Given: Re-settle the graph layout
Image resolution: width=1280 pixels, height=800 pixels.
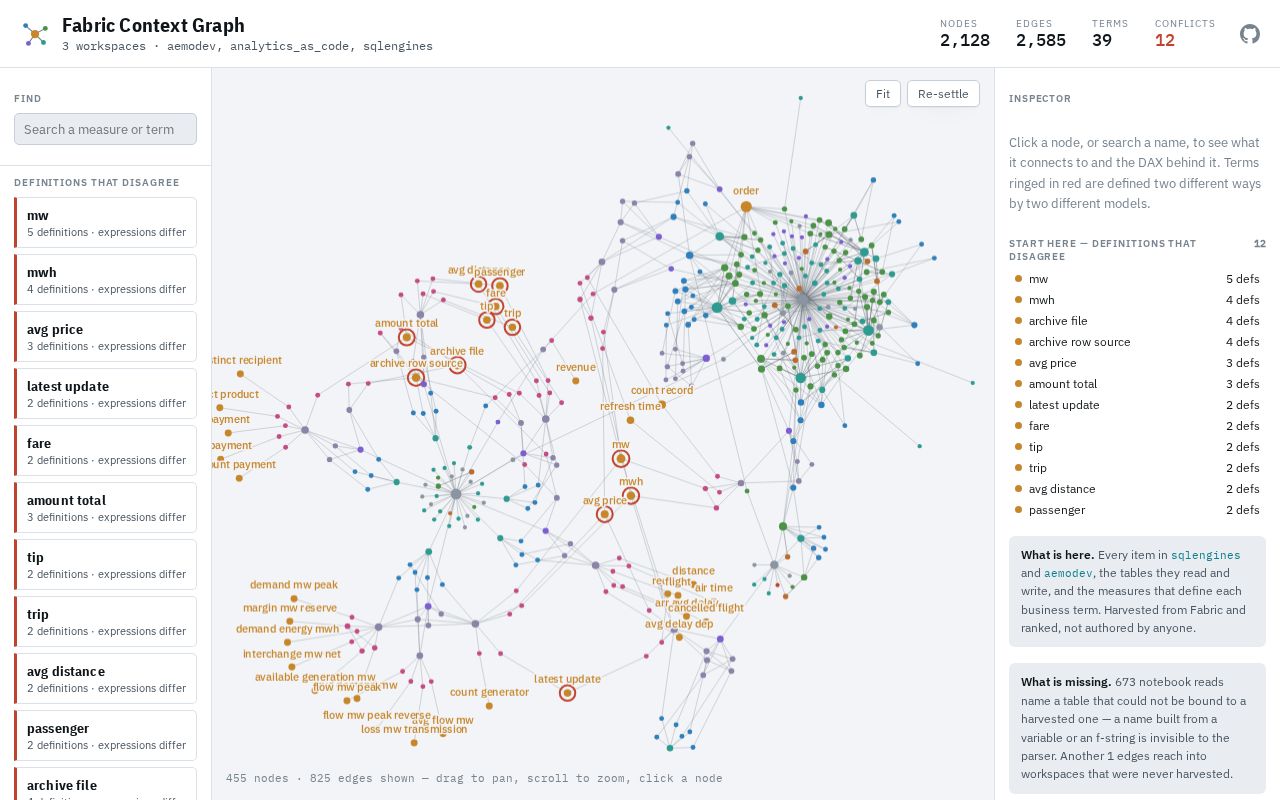Looking at the screenshot, I should (x=943, y=94).
